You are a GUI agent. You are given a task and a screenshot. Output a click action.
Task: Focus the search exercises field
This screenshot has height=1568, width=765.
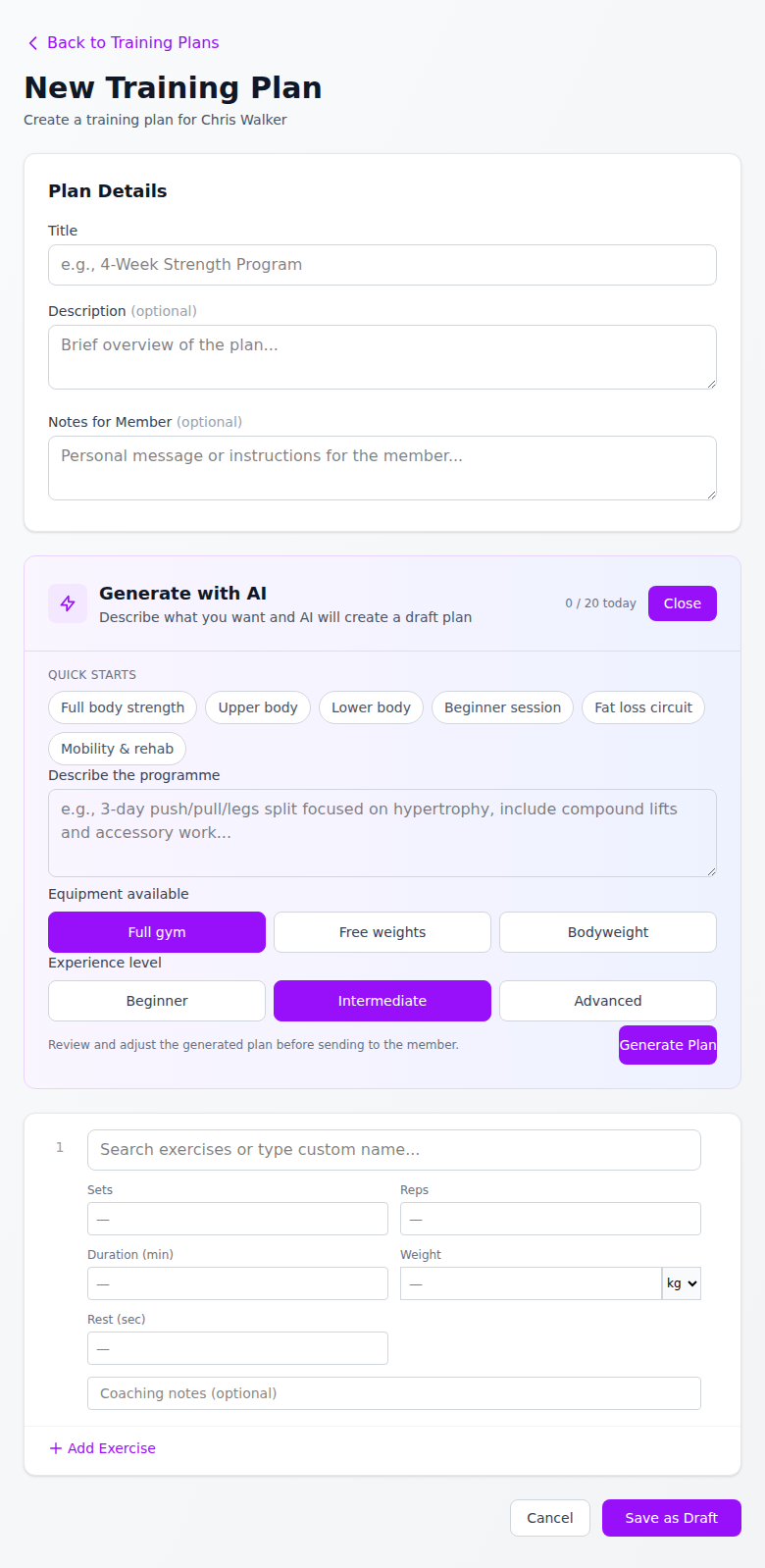393,1149
